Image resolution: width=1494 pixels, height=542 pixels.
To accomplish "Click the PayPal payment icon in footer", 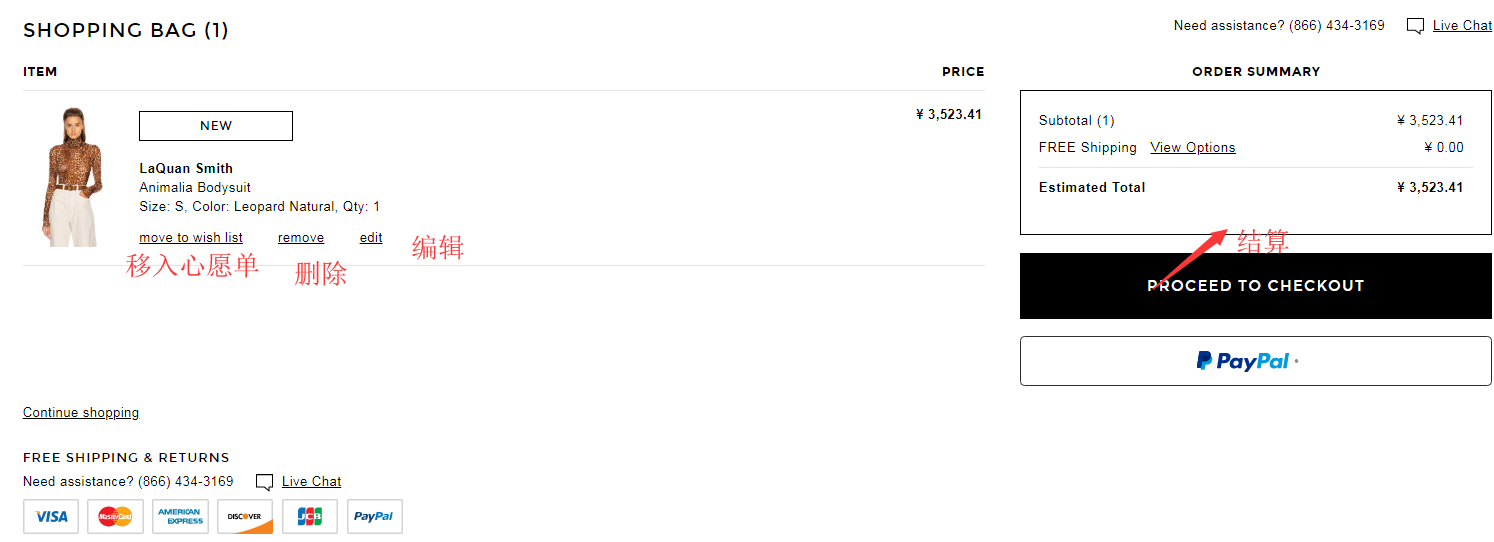I will [x=375, y=516].
